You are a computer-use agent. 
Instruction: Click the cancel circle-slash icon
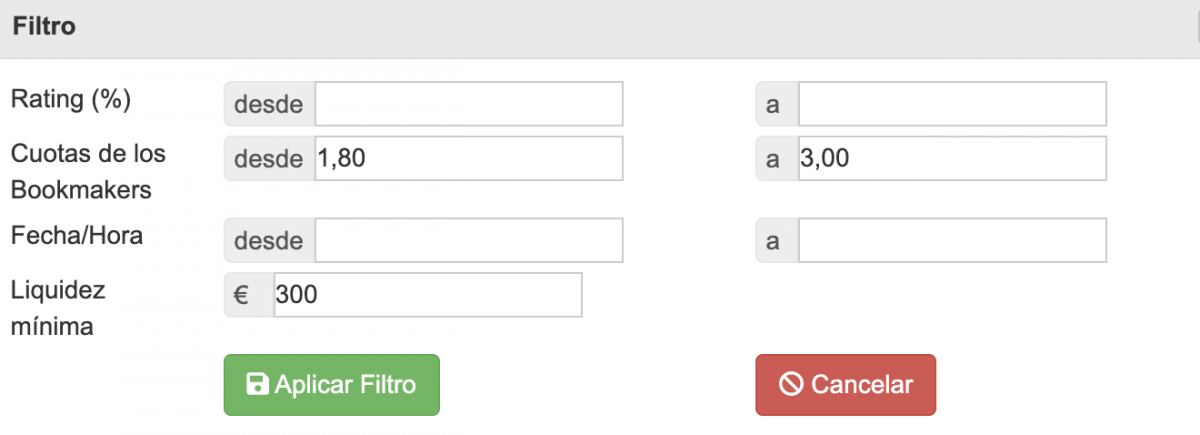[x=791, y=385]
